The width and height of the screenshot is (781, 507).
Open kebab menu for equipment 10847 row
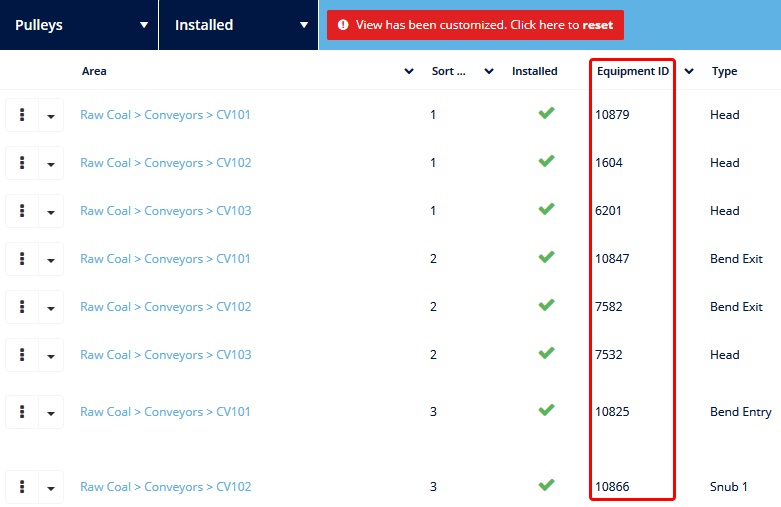tap(22, 259)
